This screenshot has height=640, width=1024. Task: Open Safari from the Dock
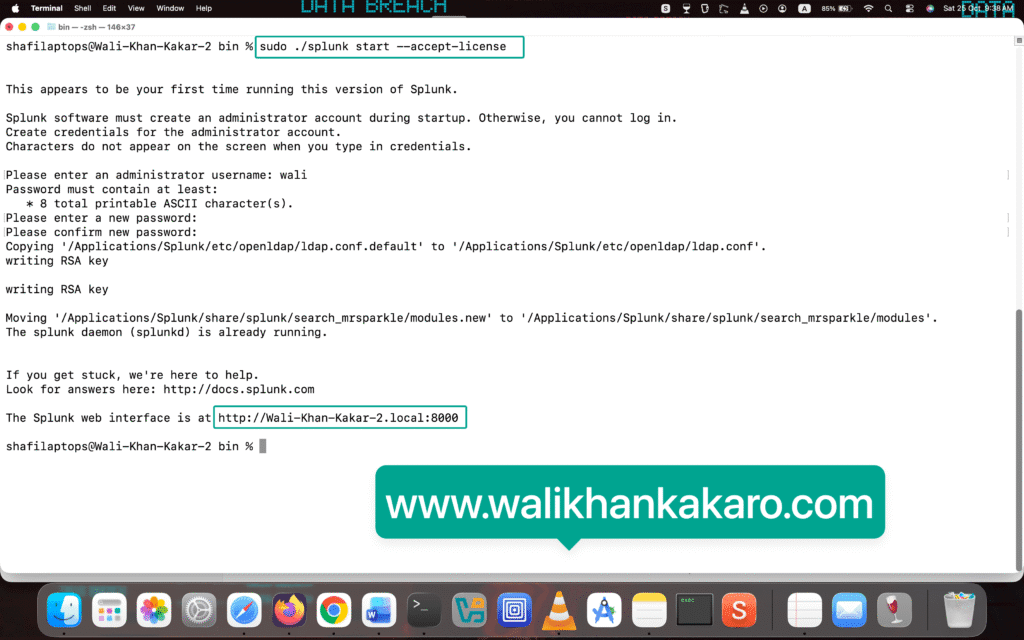click(244, 610)
